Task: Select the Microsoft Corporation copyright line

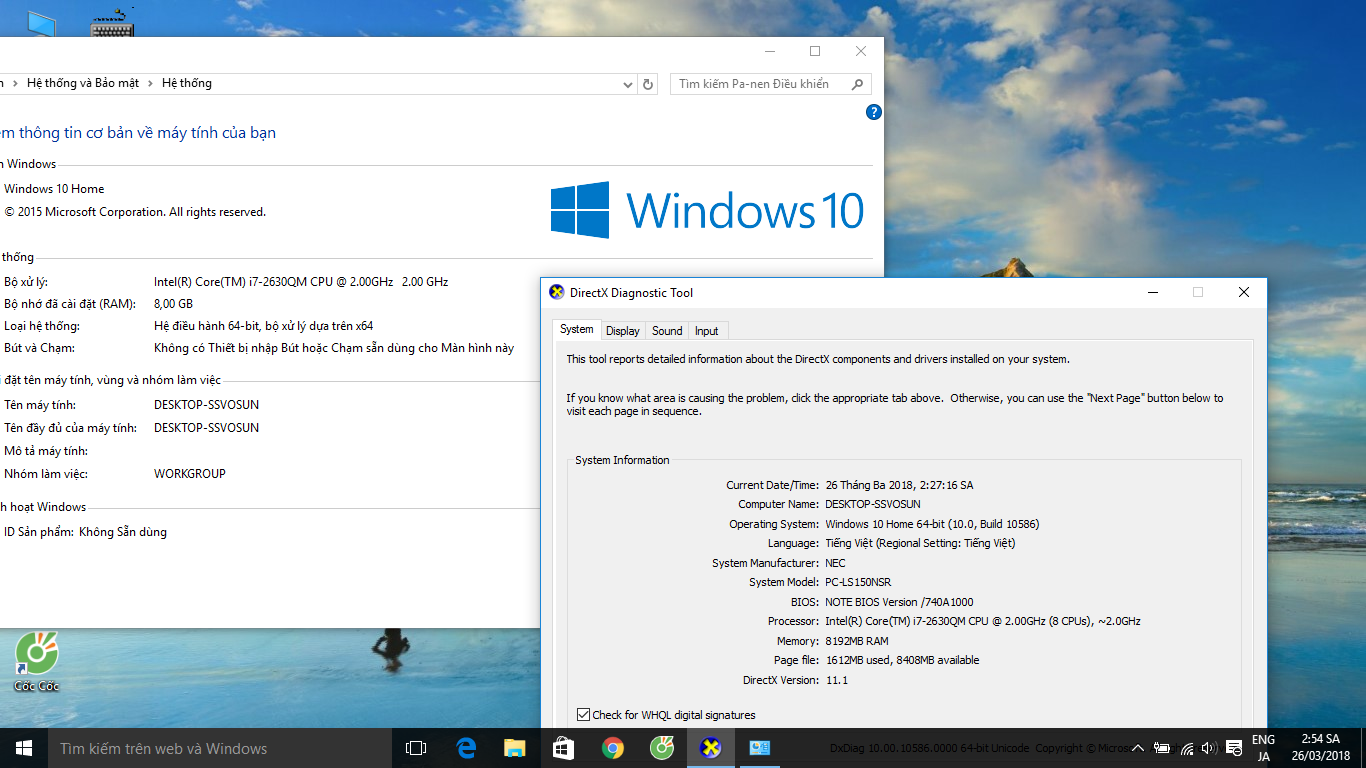Action: coord(135,212)
